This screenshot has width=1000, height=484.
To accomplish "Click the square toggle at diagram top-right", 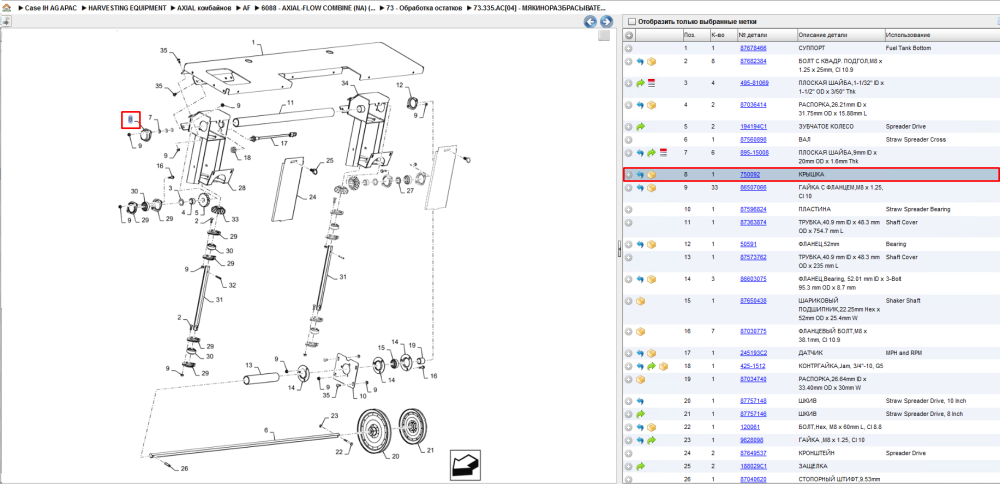I will (x=604, y=36).
